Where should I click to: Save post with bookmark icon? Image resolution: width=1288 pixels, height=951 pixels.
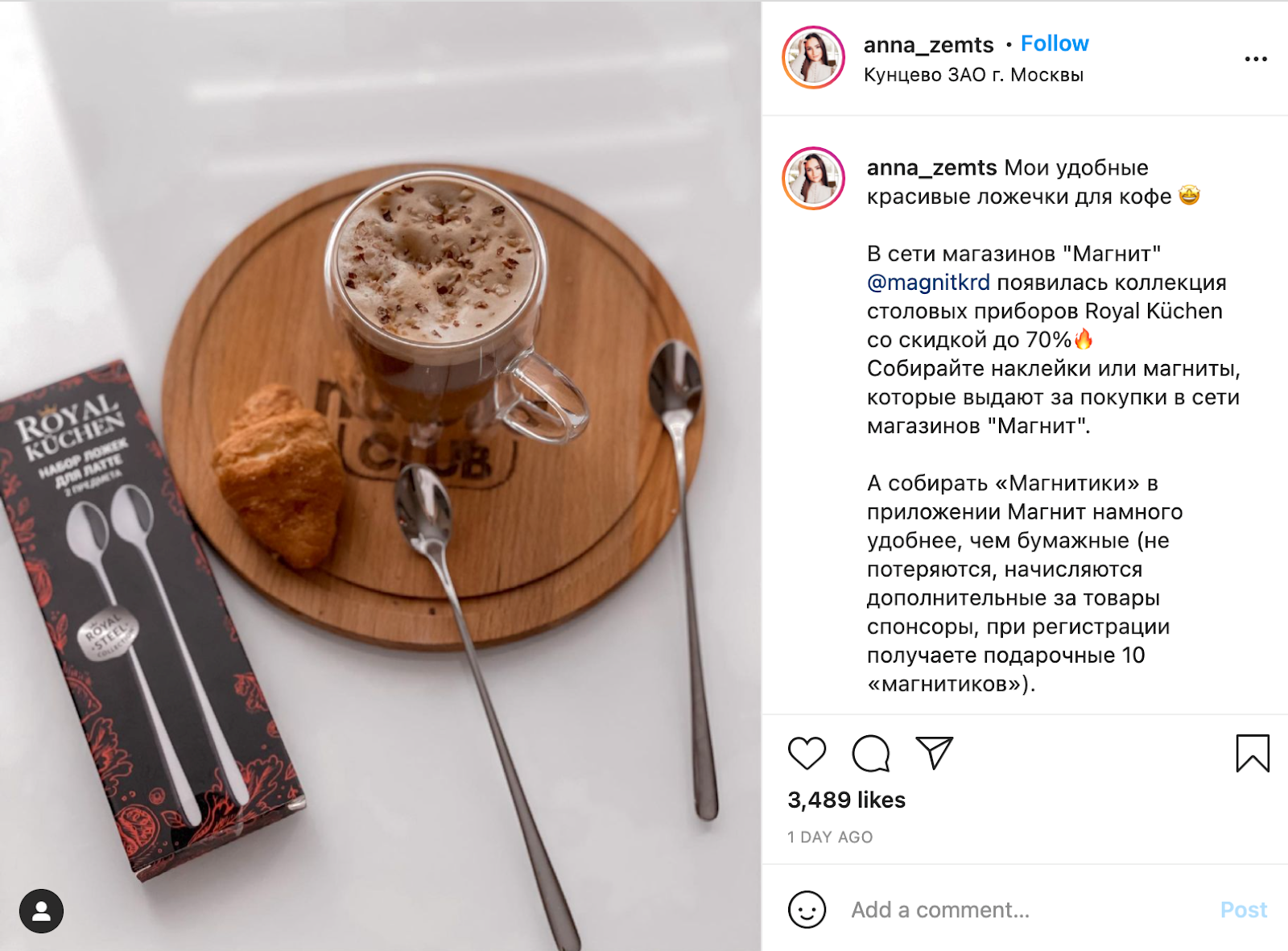[x=1253, y=753]
